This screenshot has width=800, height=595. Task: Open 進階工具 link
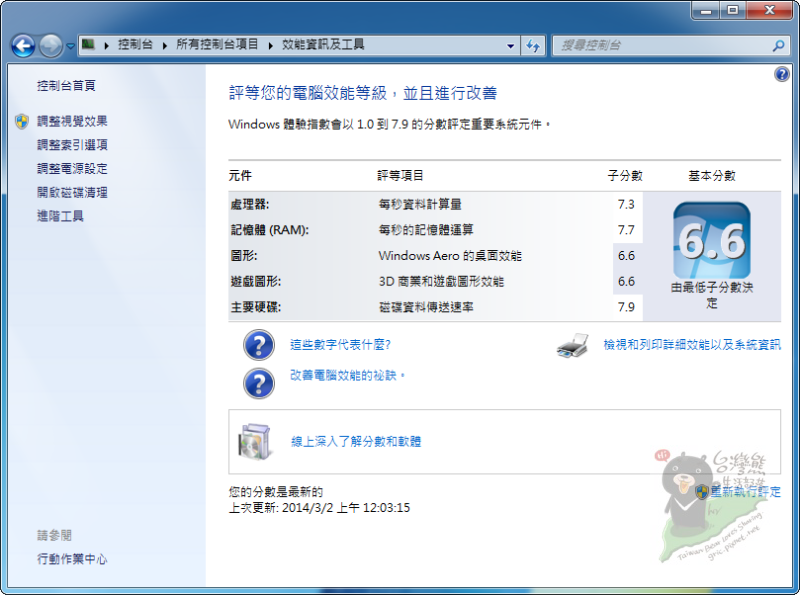click(60, 216)
